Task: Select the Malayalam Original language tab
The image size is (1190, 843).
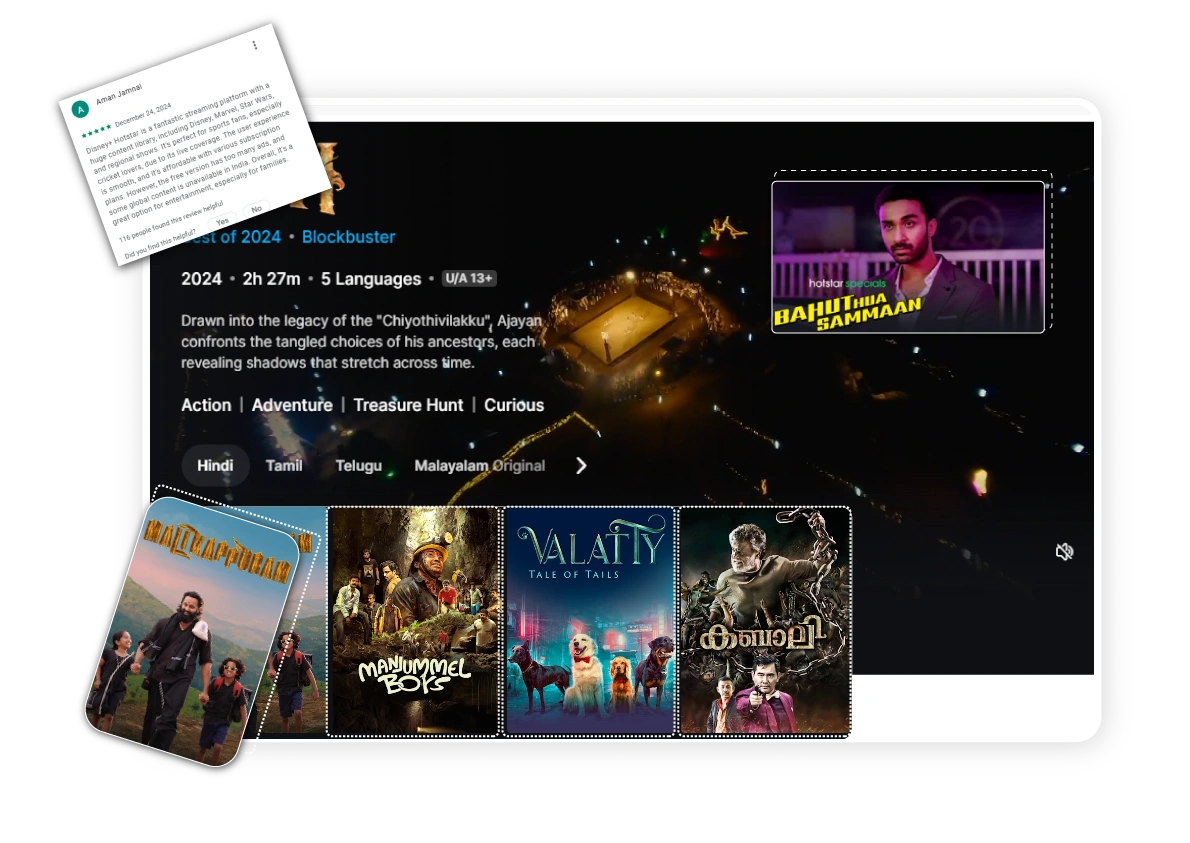Action: tap(480, 466)
